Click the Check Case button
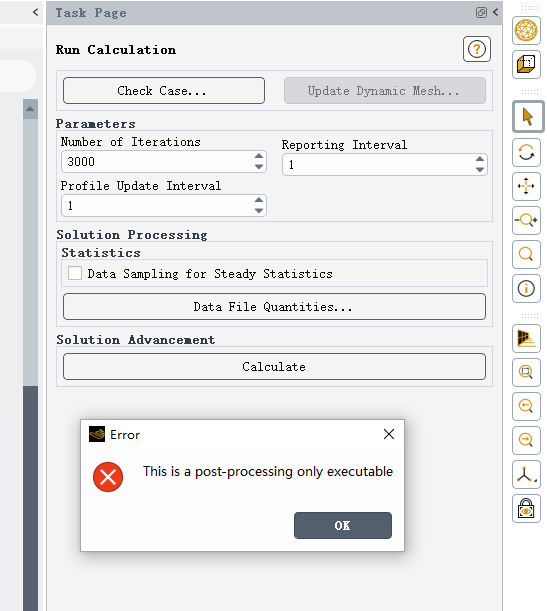547x611 pixels. [164, 90]
